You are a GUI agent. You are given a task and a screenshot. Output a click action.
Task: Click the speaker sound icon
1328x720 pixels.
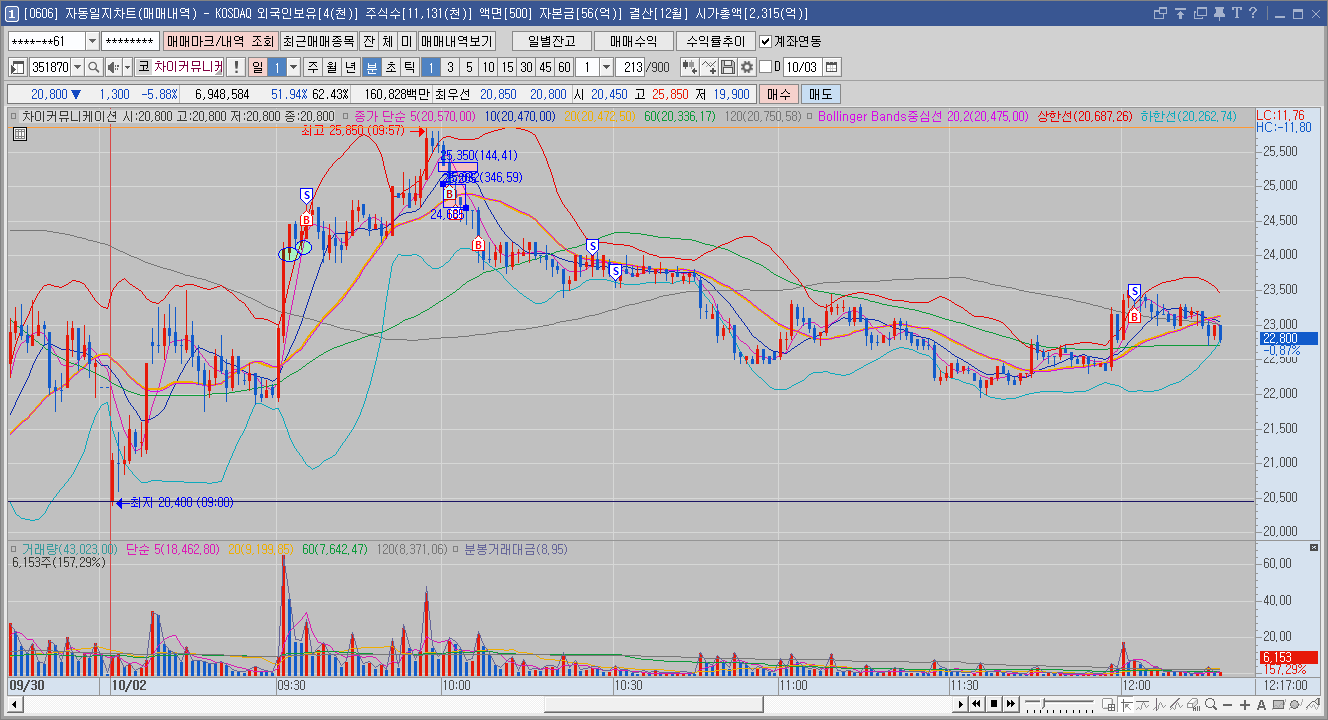pos(112,67)
